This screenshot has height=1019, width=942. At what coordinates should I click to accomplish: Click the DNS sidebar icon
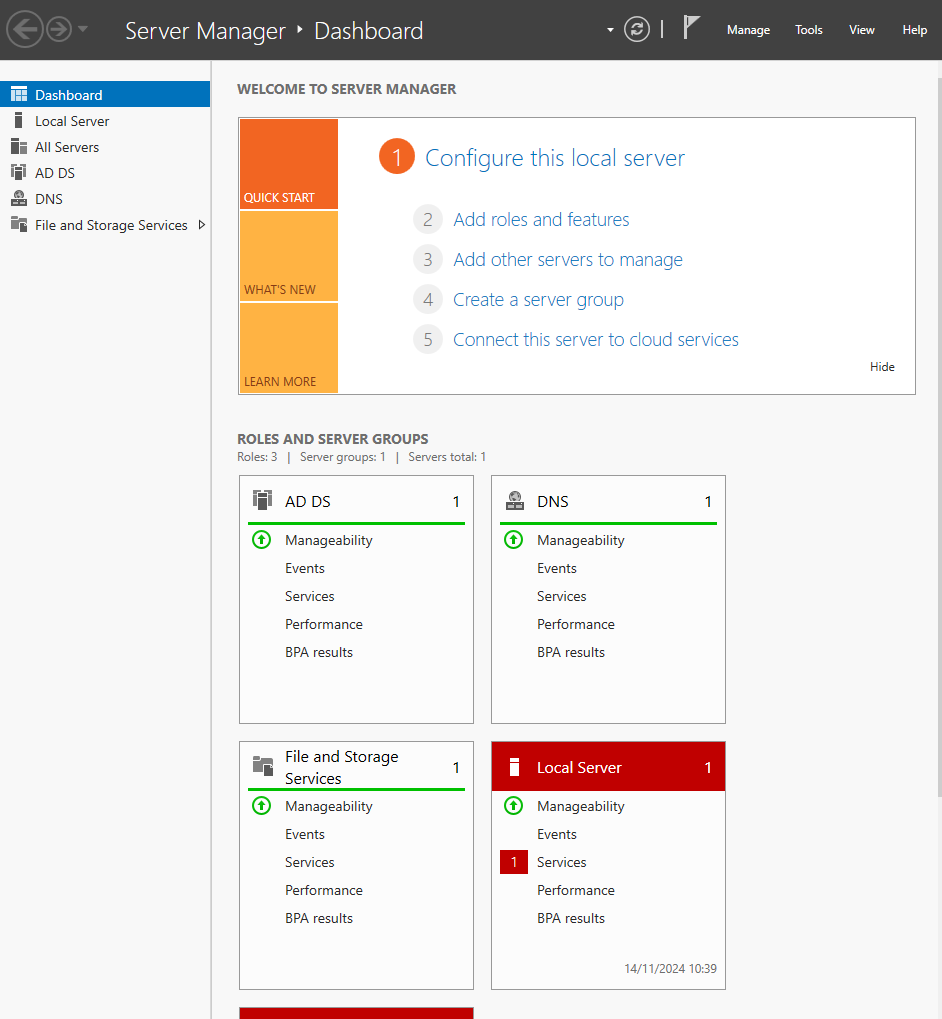(x=19, y=198)
